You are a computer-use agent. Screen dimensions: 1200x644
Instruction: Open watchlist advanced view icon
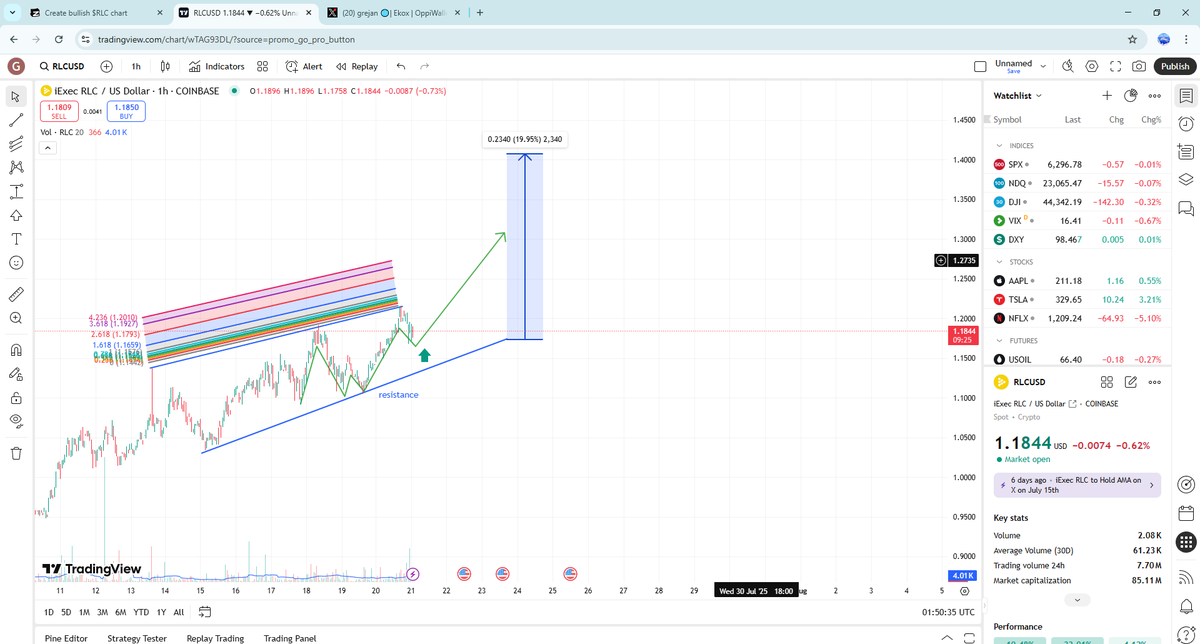(1131, 96)
